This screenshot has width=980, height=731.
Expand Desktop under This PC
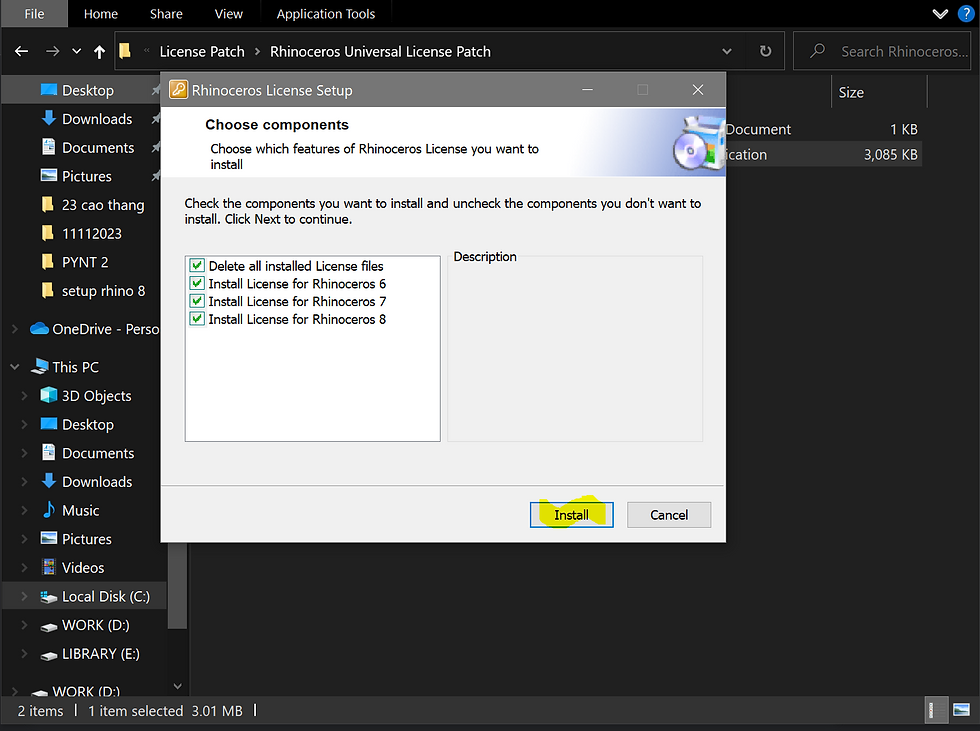pos(24,425)
